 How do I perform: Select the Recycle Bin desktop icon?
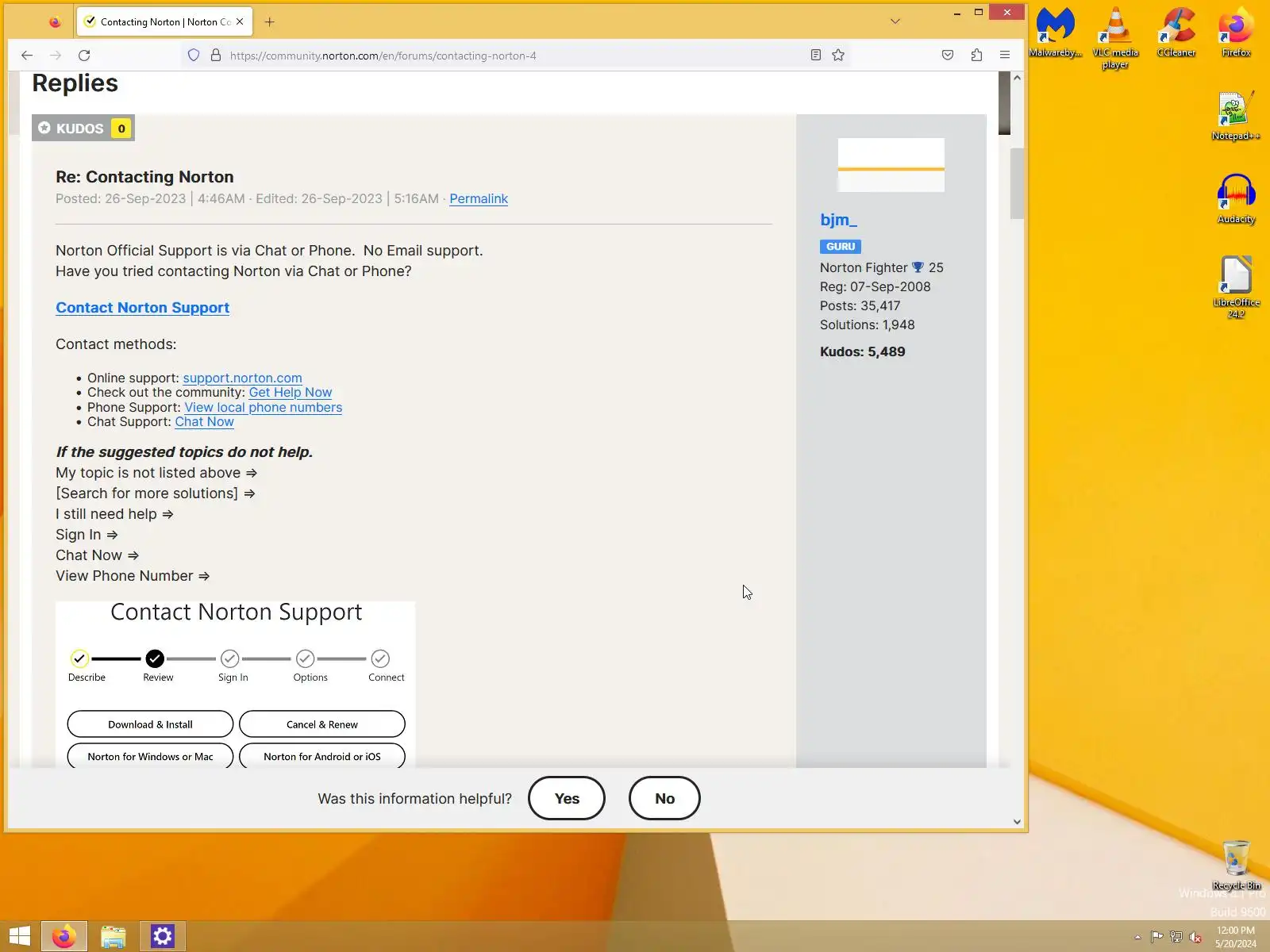tap(1236, 866)
